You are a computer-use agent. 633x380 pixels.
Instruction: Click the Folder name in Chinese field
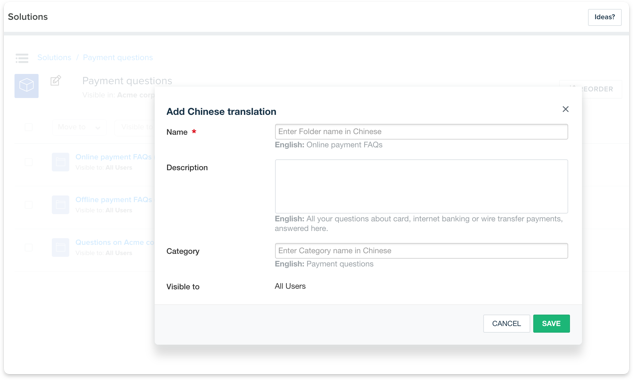click(421, 132)
